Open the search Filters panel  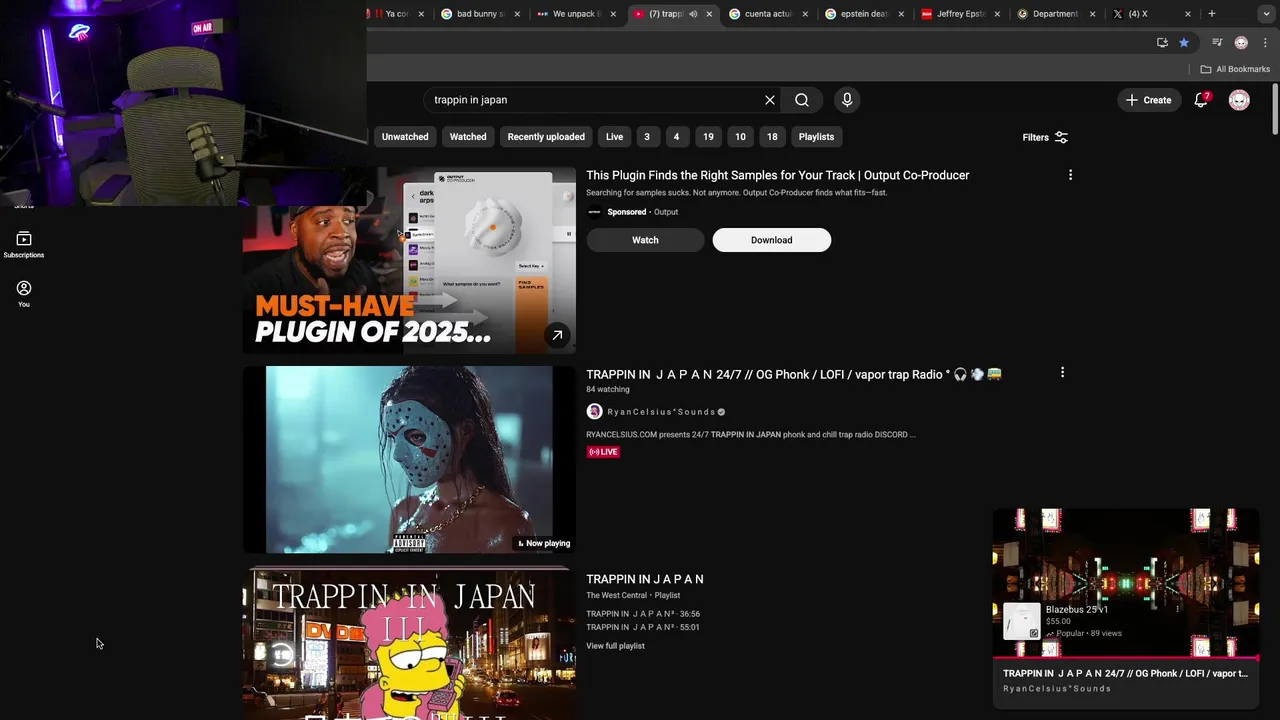[1045, 137]
